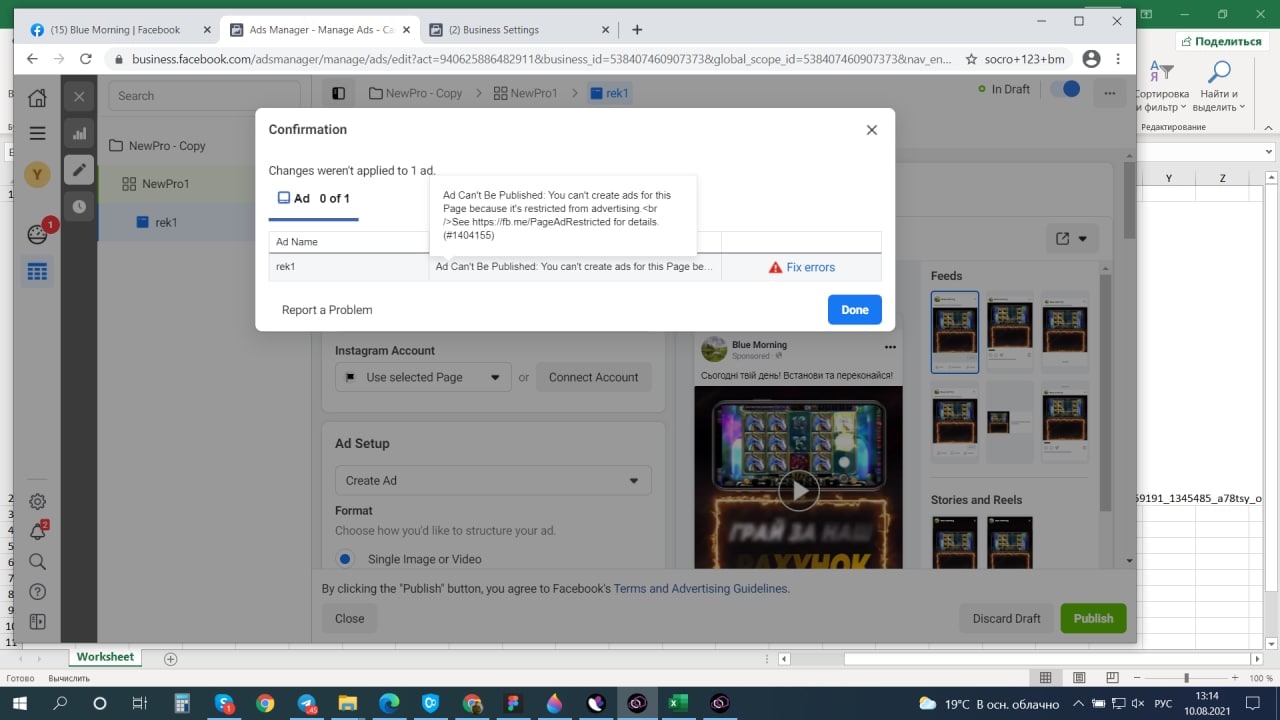Image resolution: width=1280 pixels, height=720 pixels.
Task: Click the bottom sidebar panel icon
Action: (37, 622)
